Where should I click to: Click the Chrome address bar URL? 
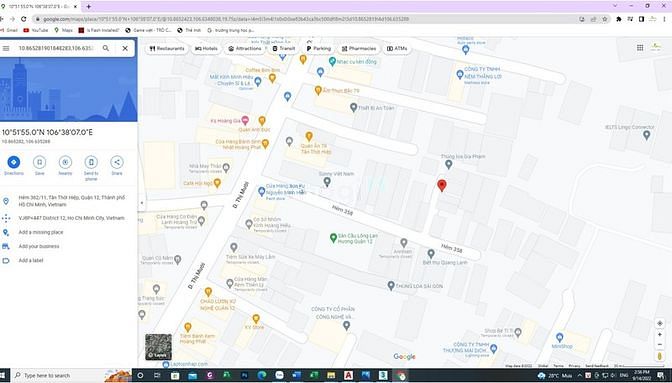226,19
